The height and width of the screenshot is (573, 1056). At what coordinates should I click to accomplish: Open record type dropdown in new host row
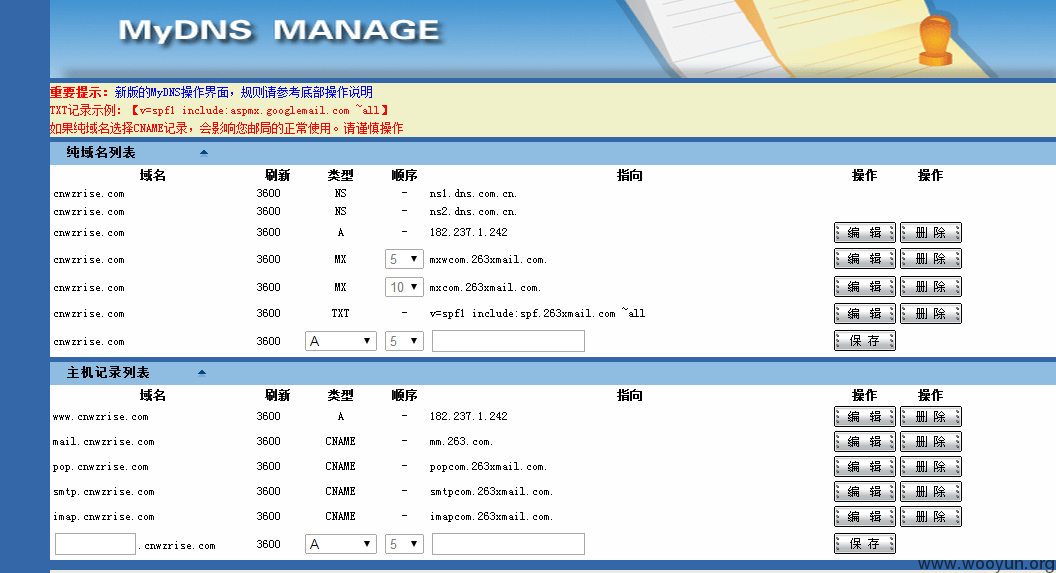point(341,544)
